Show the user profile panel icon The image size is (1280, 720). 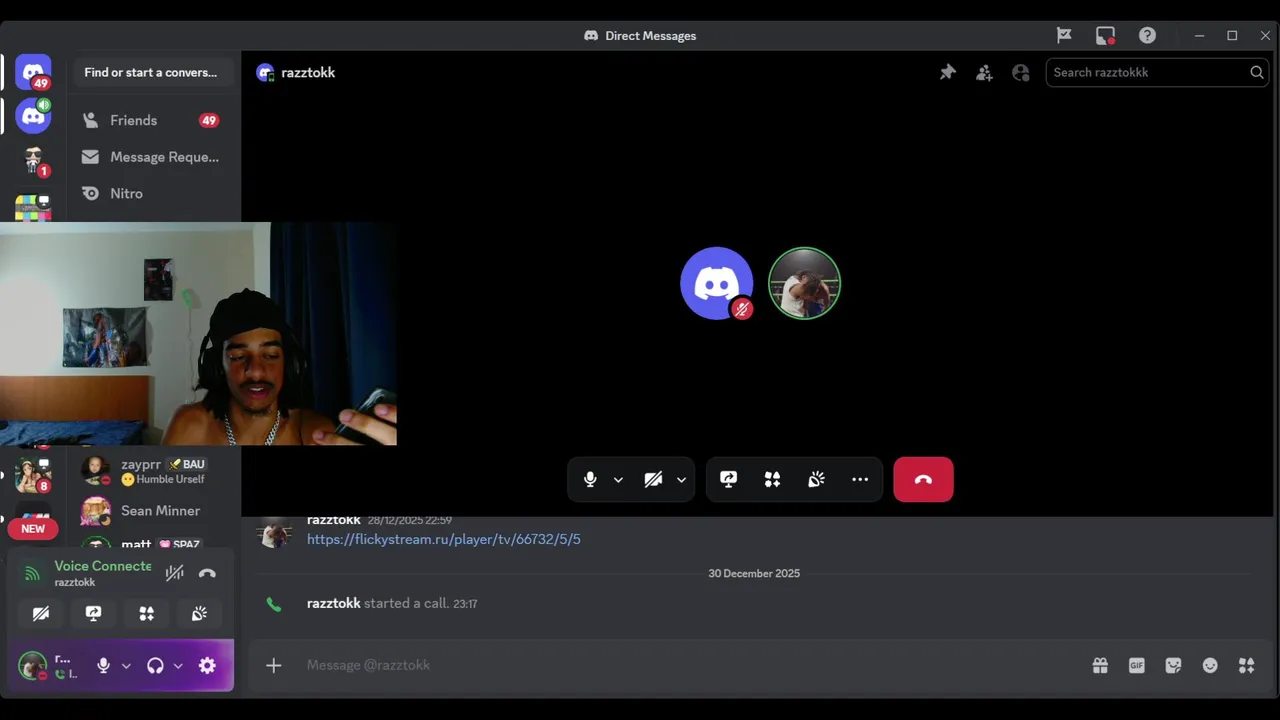[x=1020, y=72]
